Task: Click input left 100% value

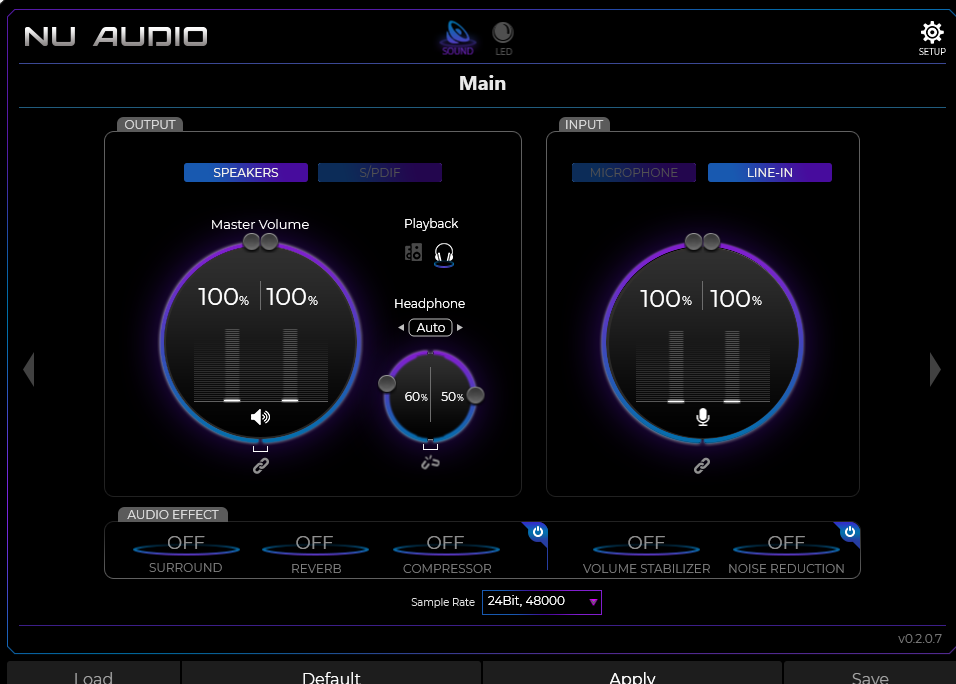Action: 666,299
